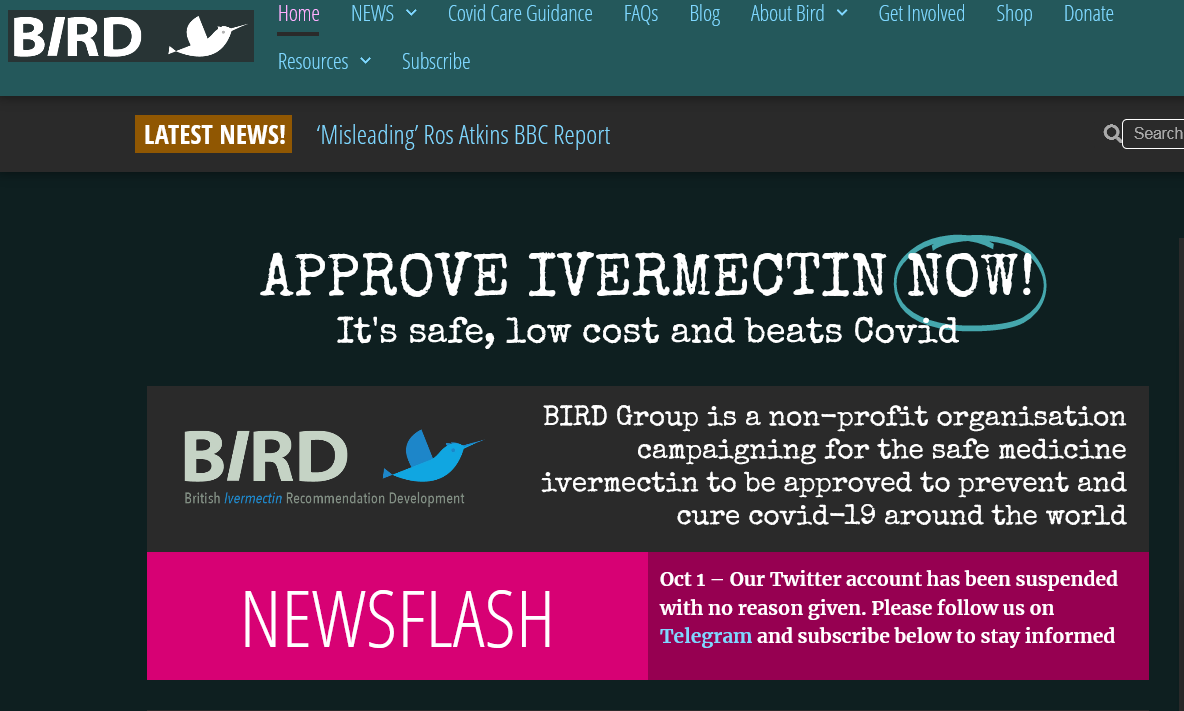This screenshot has height=711, width=1184.
Task: Click the BIRD hummingbird logo in header
Action: point(131,36)
